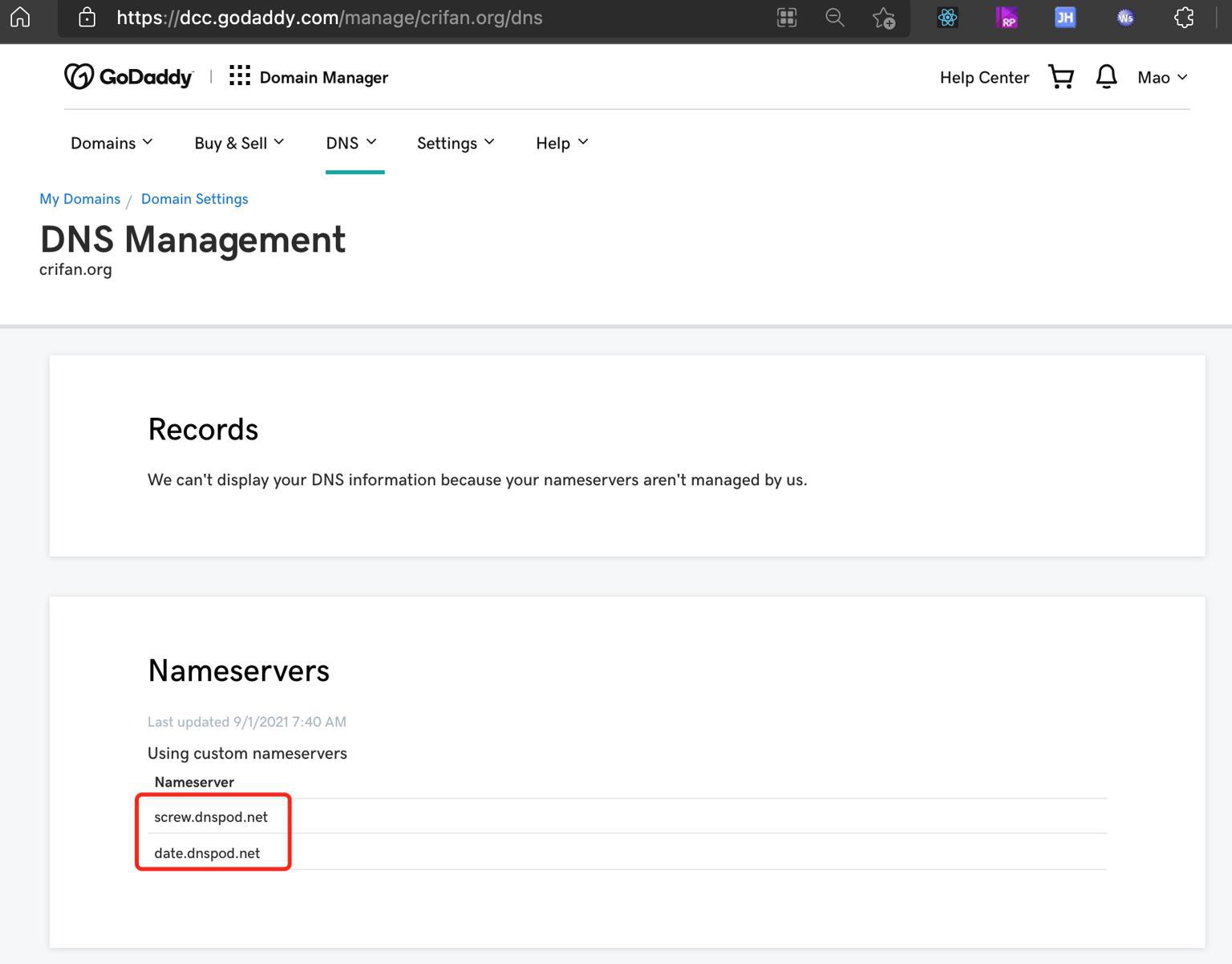Open the apps grid icon in the address bar
Viewport: 1232px width, 964px height.
(787, 18)
